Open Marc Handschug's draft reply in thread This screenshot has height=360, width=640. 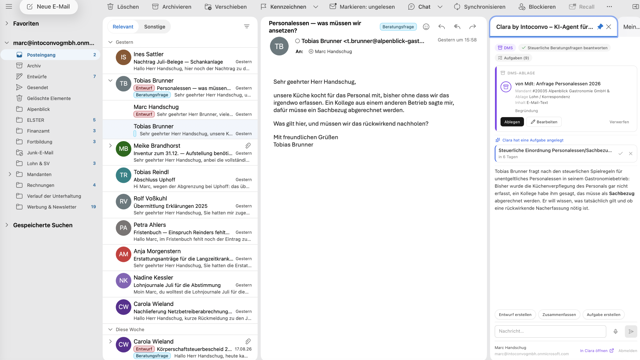click(180, 110)
